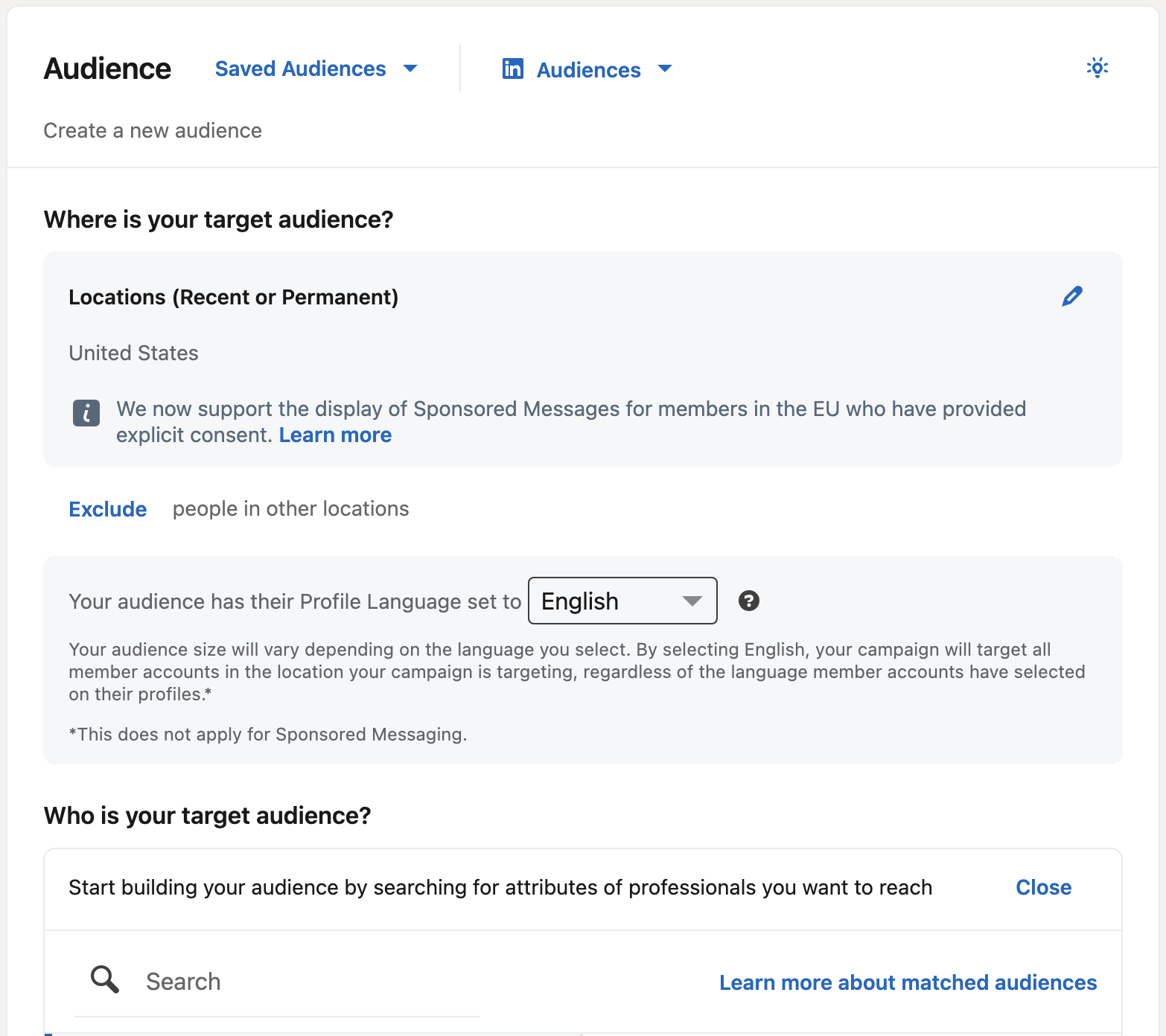Open Learn more about Sponsored Messages
This screenshot has width=1166, height=1036.
pos(334,435)
